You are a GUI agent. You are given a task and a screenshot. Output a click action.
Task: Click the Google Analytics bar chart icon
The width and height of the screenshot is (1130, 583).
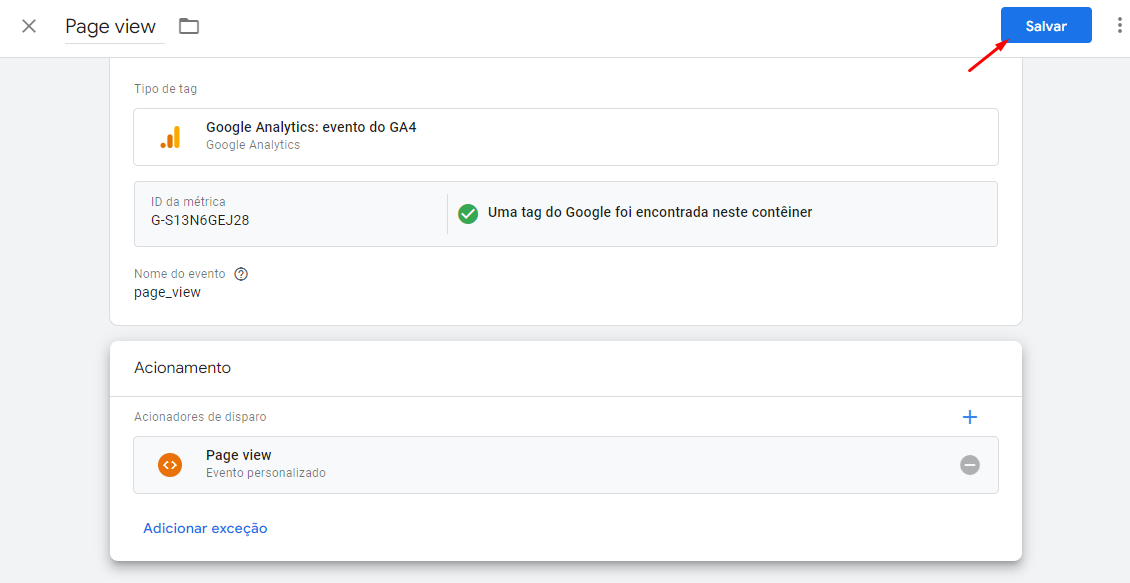tap(171, 137)
